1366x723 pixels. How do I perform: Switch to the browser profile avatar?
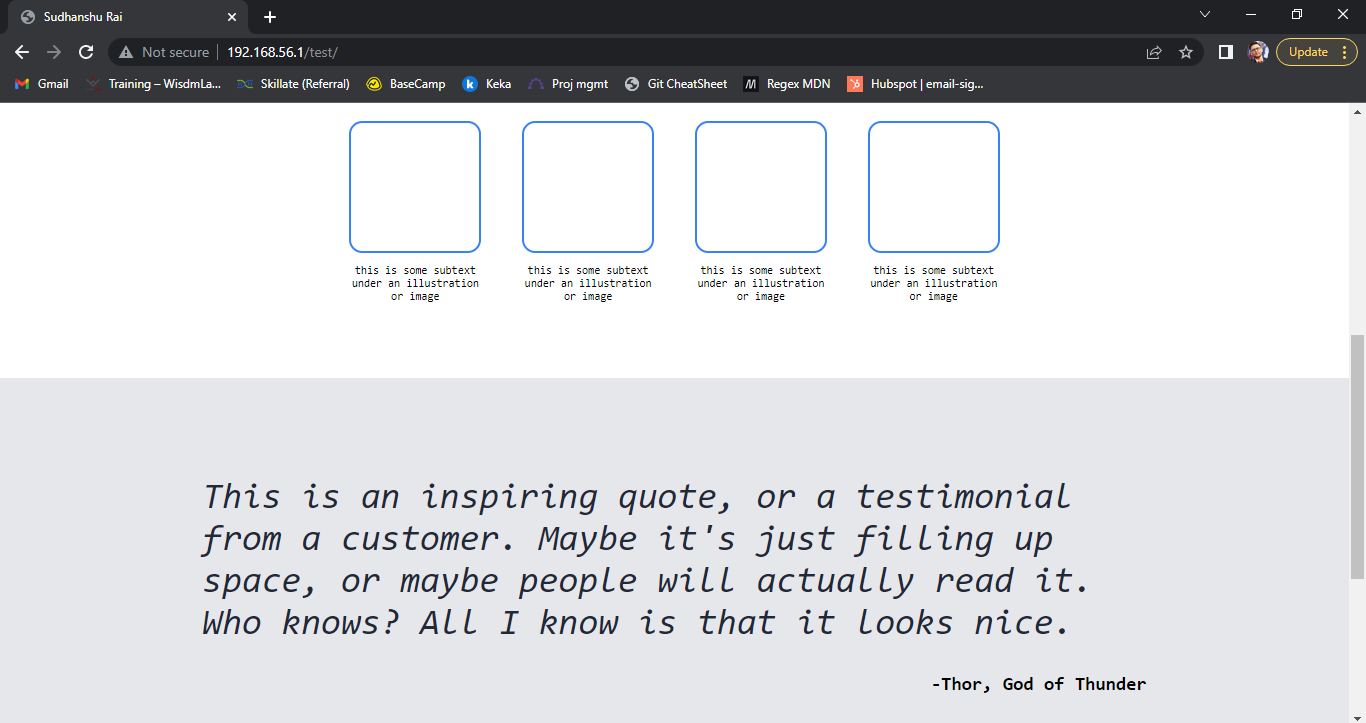click(1258, 51)
